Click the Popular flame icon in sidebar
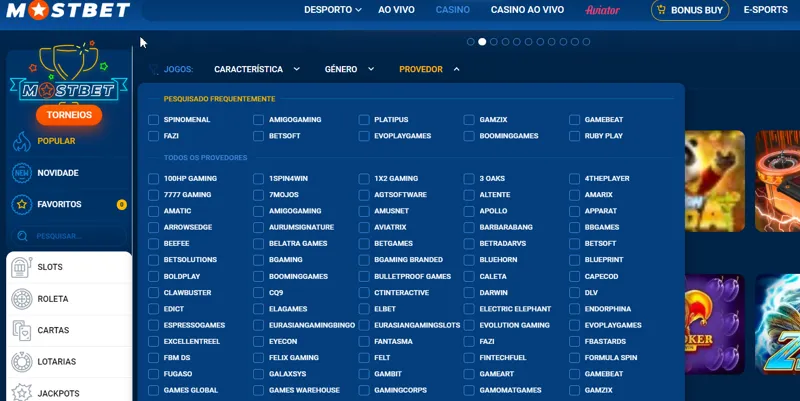 tap(22, 141)
